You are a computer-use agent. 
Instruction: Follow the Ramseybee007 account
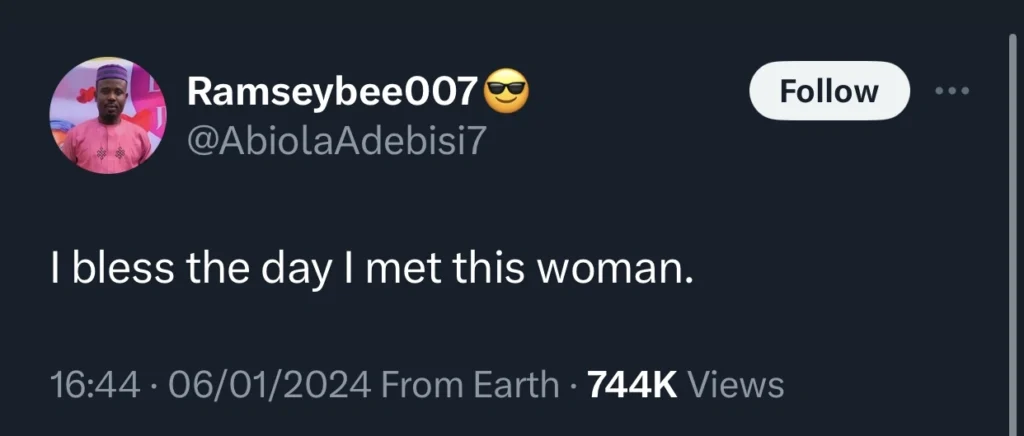point(828,91)
